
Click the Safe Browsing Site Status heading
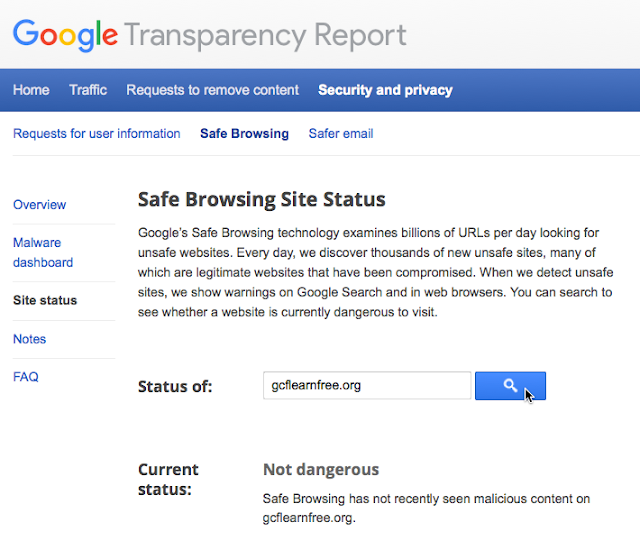(x=262, y=200)
